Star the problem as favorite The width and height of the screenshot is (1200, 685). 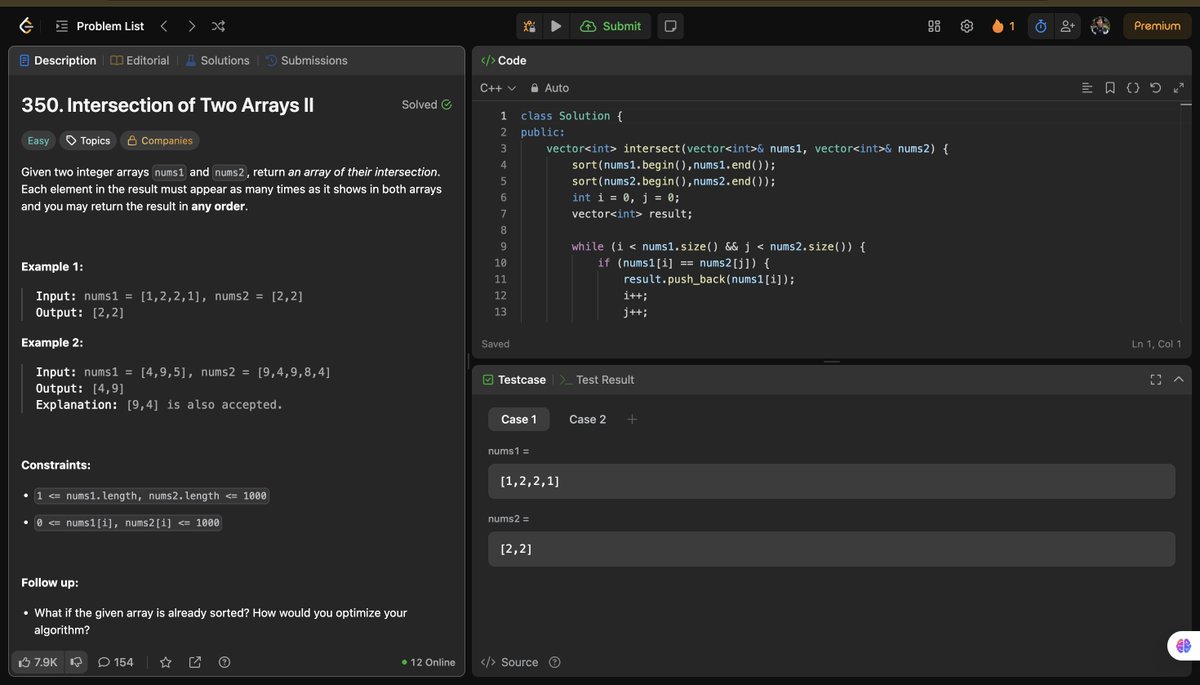[166, 662]
